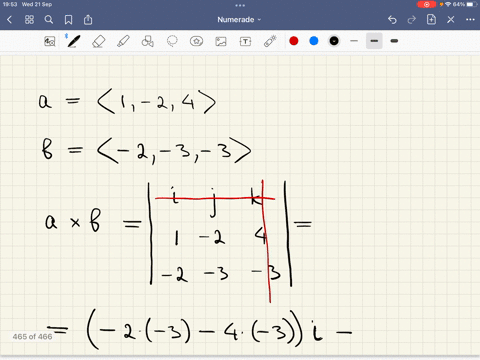Screen dimensions: 480x360
Task: Select the Highlighter tool
Action: tap(123, 41)
